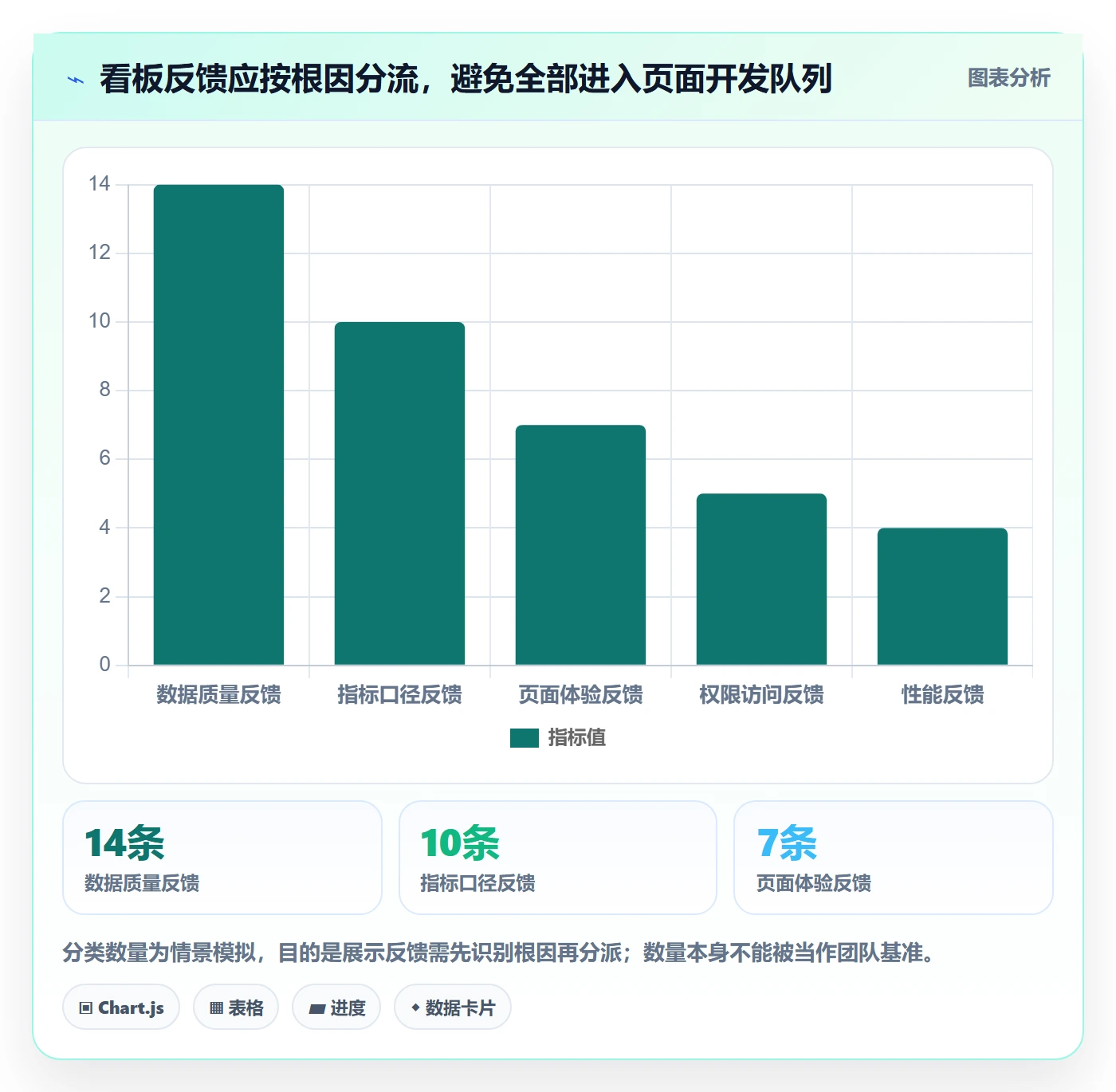Click the x-axis label 页面体验反馈
1116x1092 pixels.
(x=580, y=694)
